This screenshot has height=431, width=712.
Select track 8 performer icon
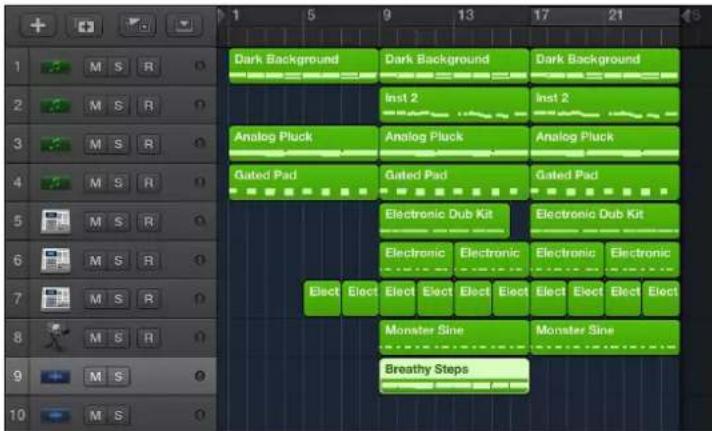point(57,337)
